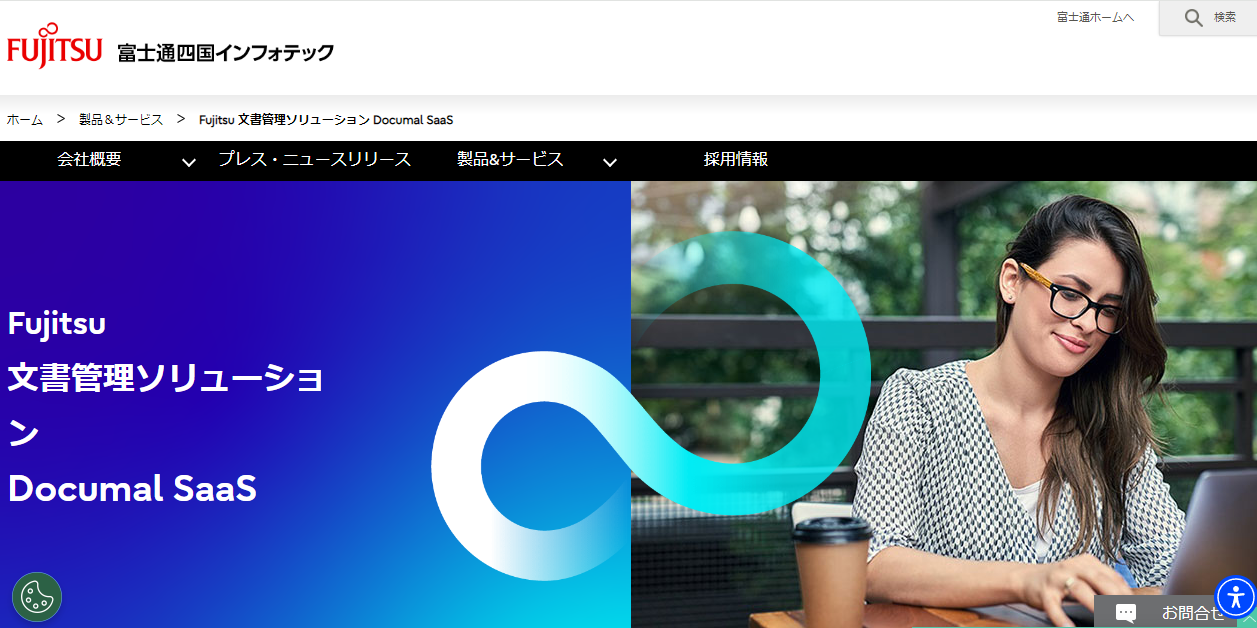Select 製品&サービス in the black navigation bar
The image size is (1257, 628).
tap(510, 159)
